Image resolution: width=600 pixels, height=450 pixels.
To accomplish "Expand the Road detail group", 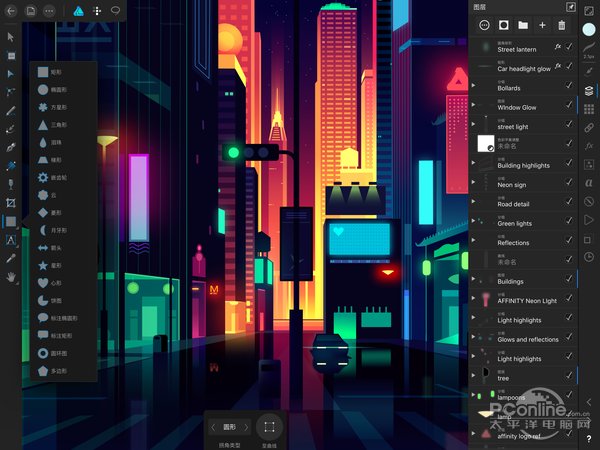I will 473,201.
